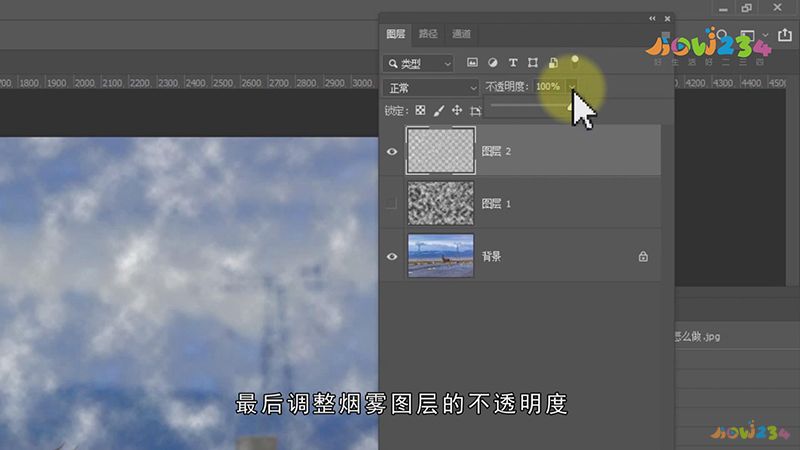Screen dimensions: 800x450
Task: Minimize the Photoshop window
Action: point(723,9)
